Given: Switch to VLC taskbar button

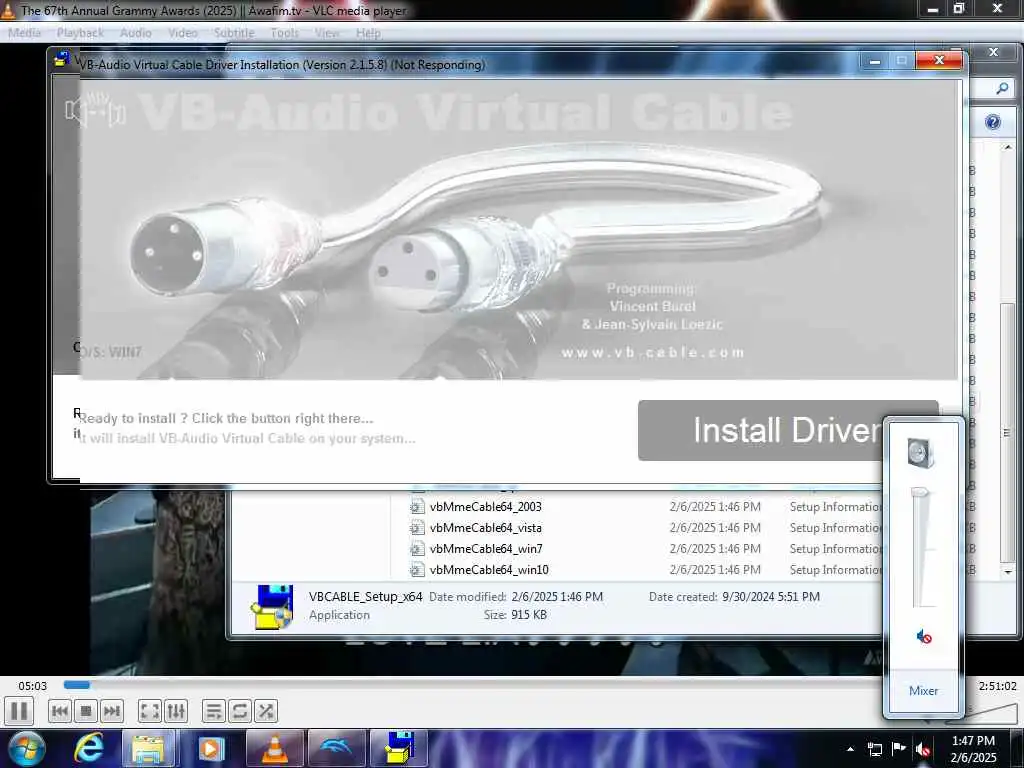Looking at the screenshot, I should pyautogui.click(x=274, y=748).
